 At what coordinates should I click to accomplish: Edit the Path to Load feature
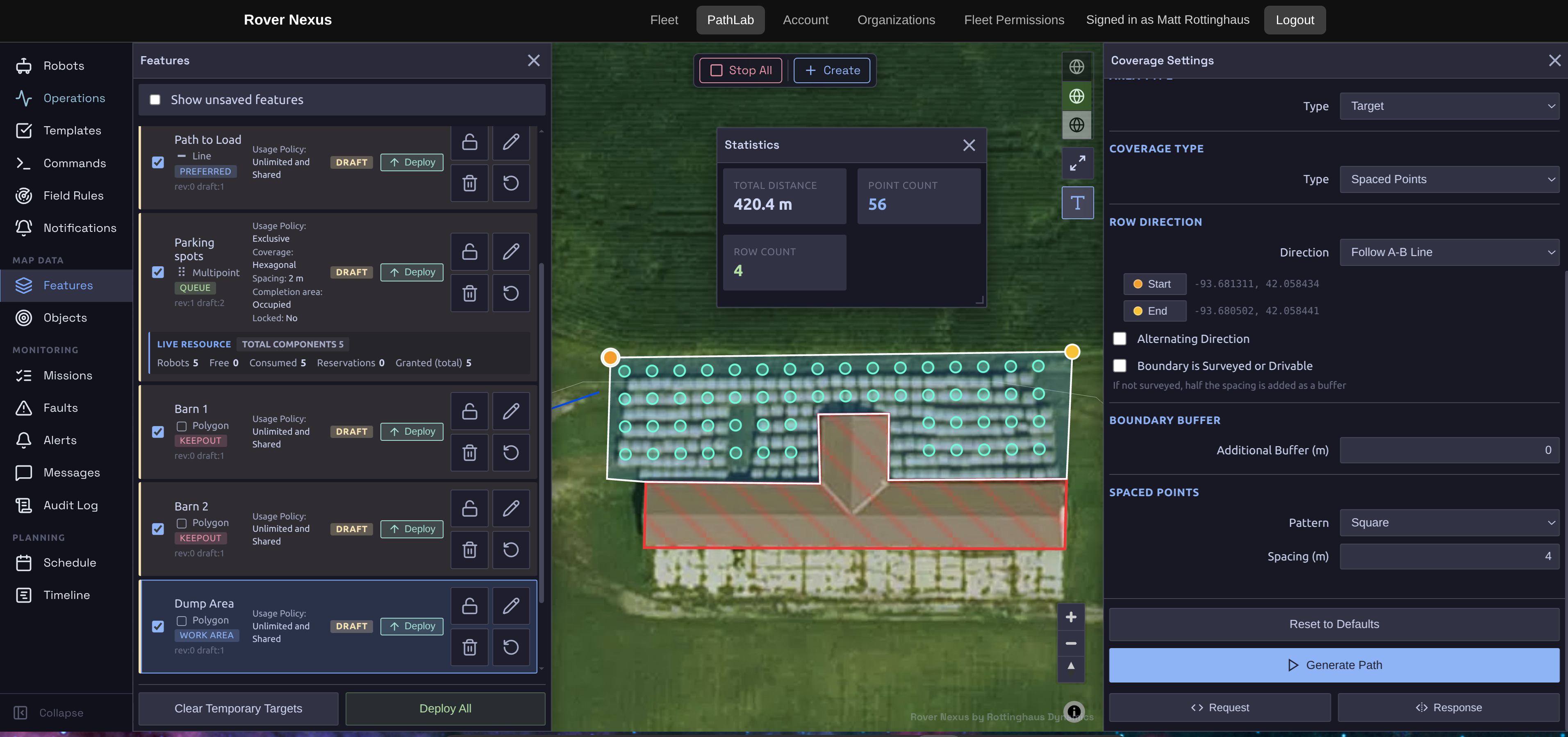point(511,142)
